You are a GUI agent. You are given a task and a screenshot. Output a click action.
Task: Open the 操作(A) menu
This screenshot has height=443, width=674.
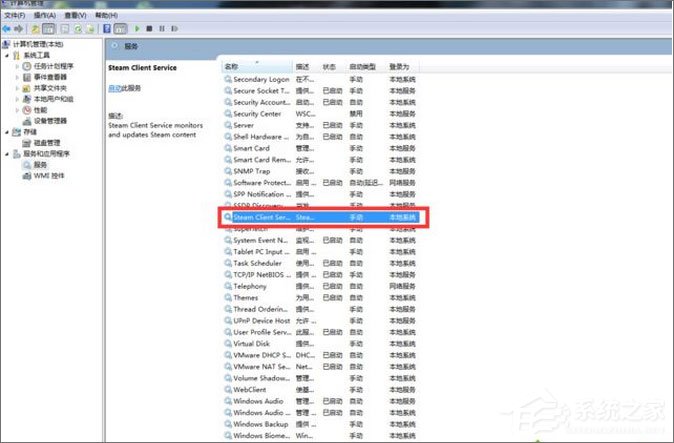coord(45,15)
